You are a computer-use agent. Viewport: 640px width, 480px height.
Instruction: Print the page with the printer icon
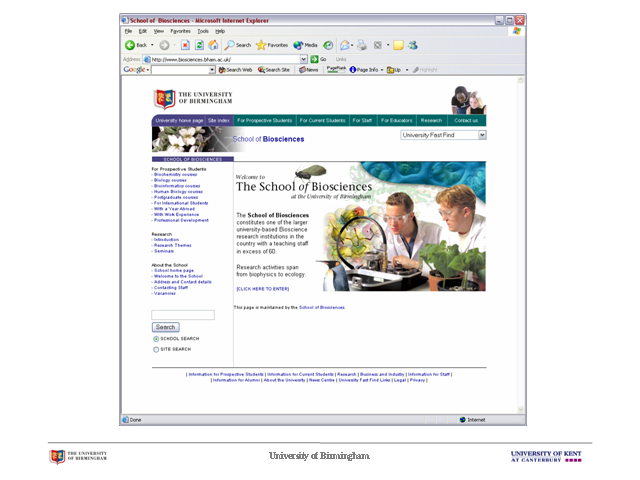coord(362,45)
